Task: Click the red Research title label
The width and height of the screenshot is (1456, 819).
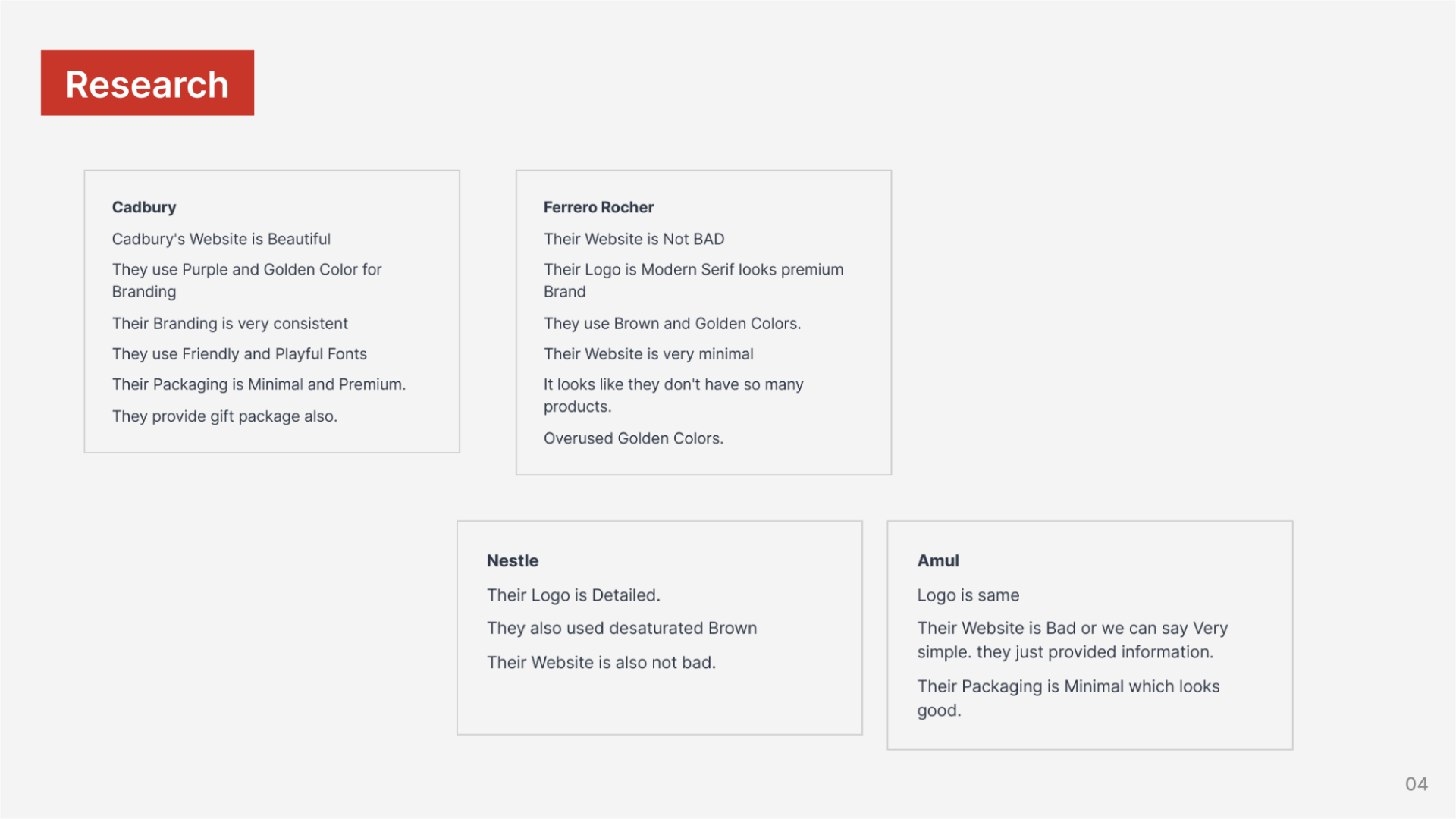Action: point(147,83)
